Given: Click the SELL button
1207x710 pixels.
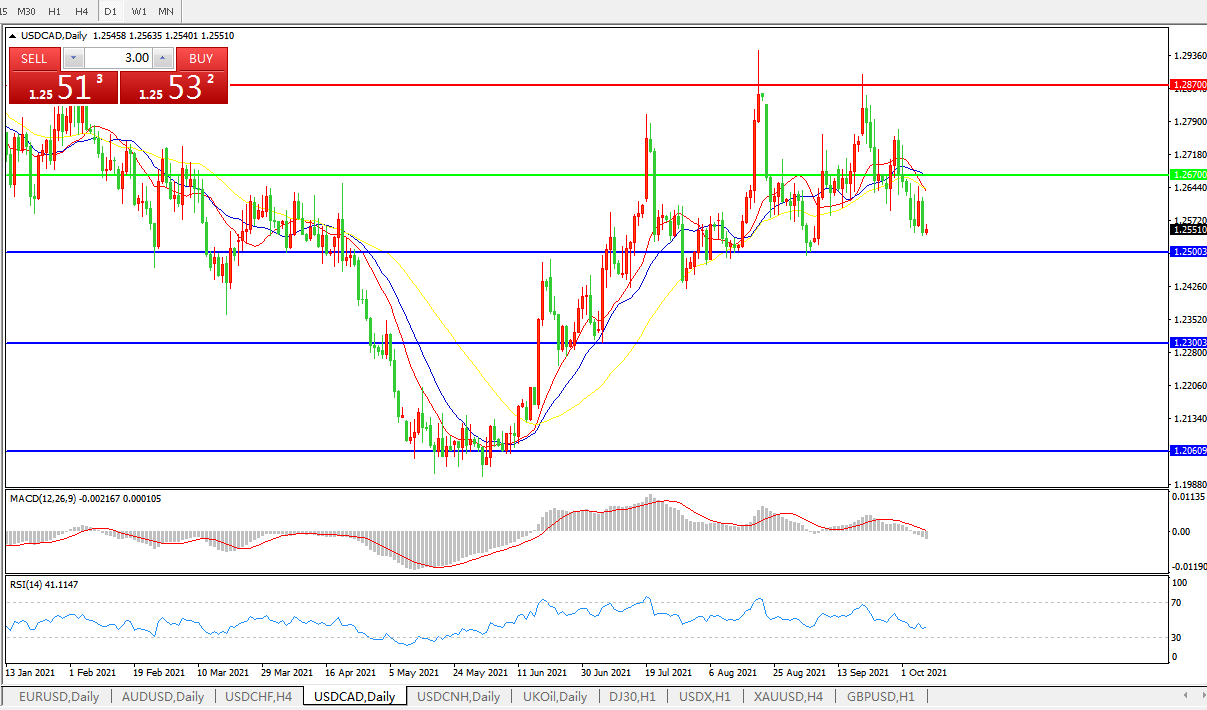Looking at the screenshot, I should (x=34, y=58).
